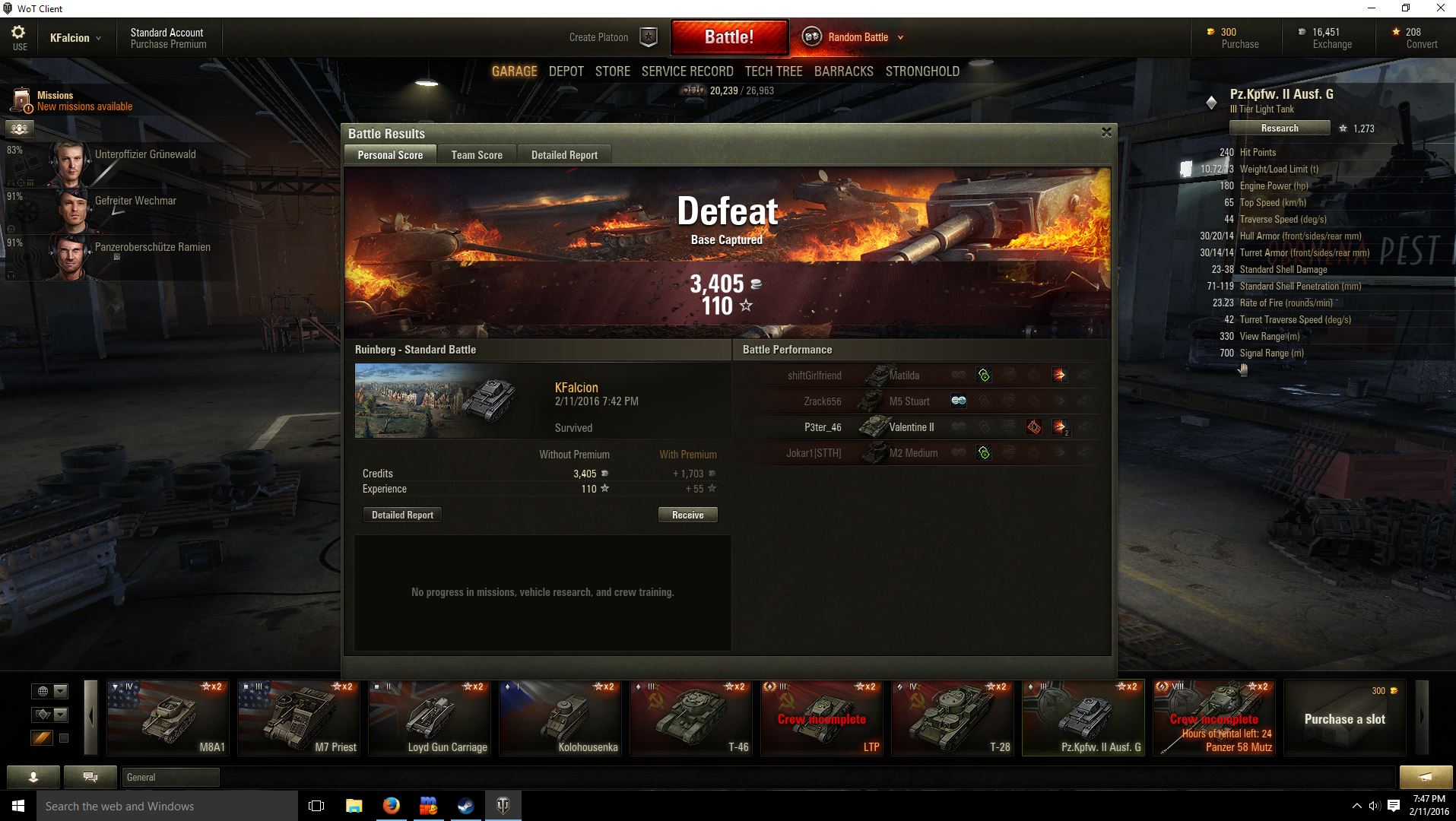Open the Random Battle mode dropdown
This screenshot has width=1456, height=821.
coord(901,37)
